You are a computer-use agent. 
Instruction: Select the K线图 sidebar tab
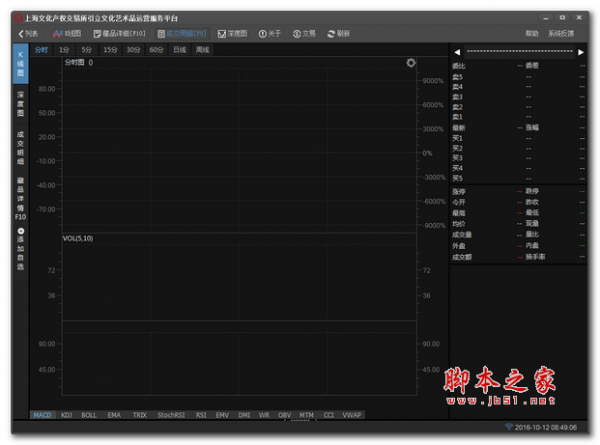tap(21, 64)
